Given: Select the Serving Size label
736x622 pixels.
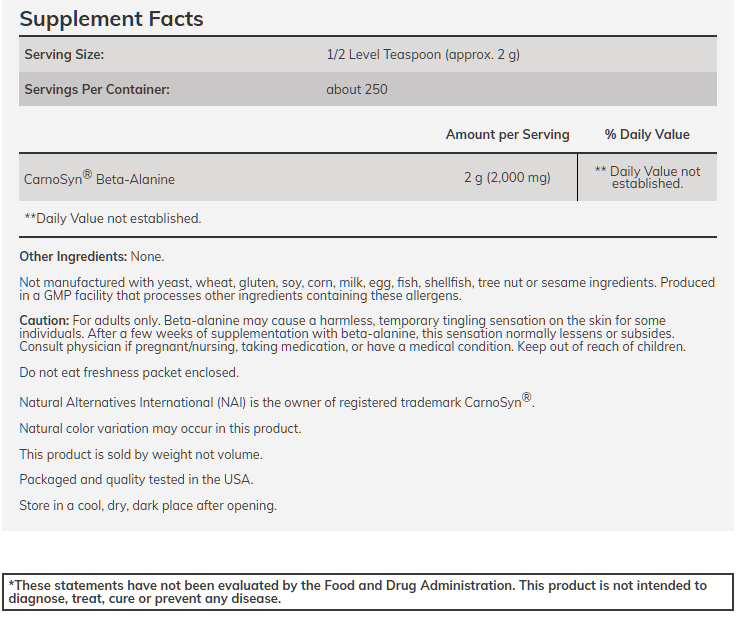Looking at the screenshot, I should pyautogui.click(x=64, y=54).
